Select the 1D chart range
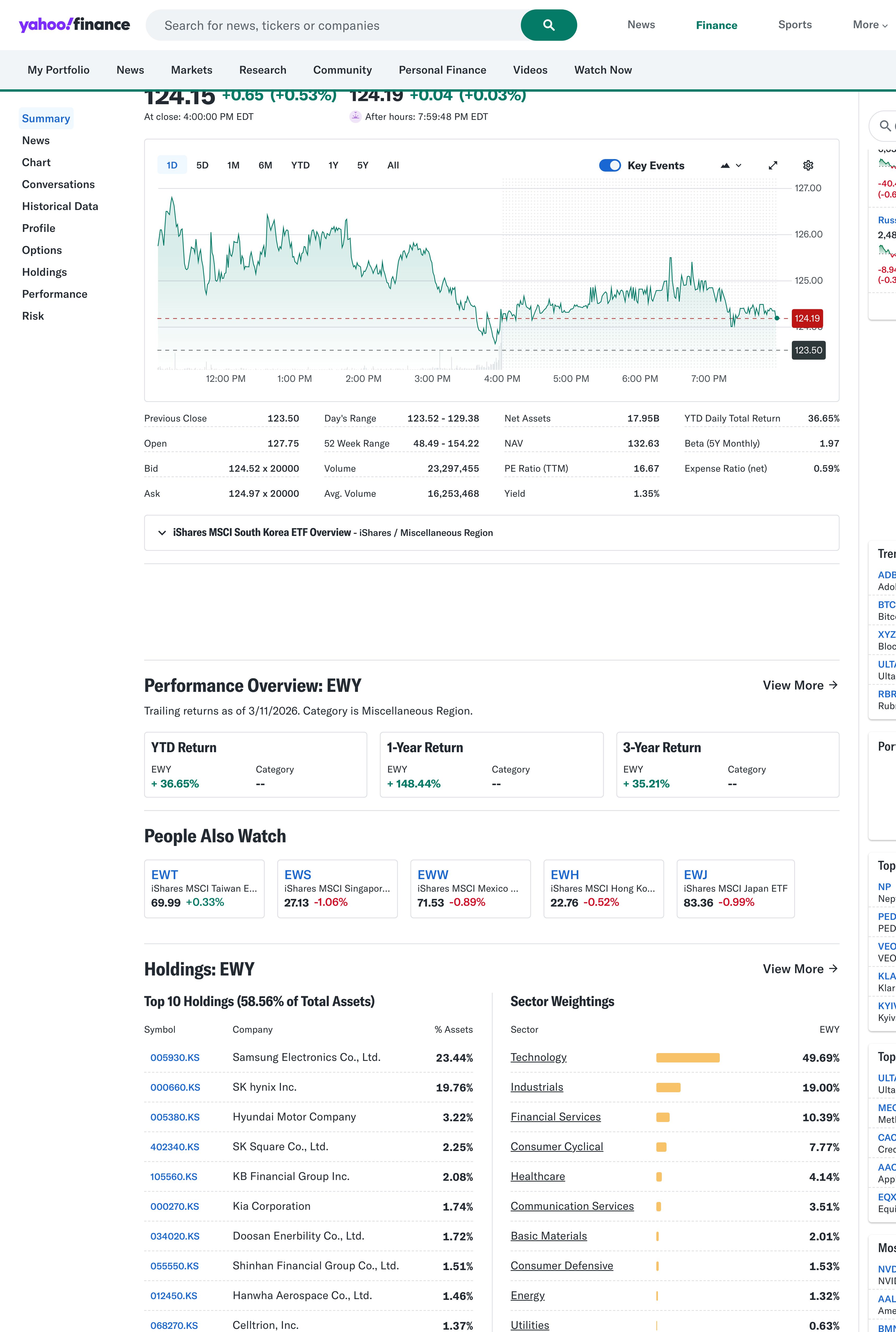Image resolution: width=896 pixels, height=1332 pixels. [172, 165]
